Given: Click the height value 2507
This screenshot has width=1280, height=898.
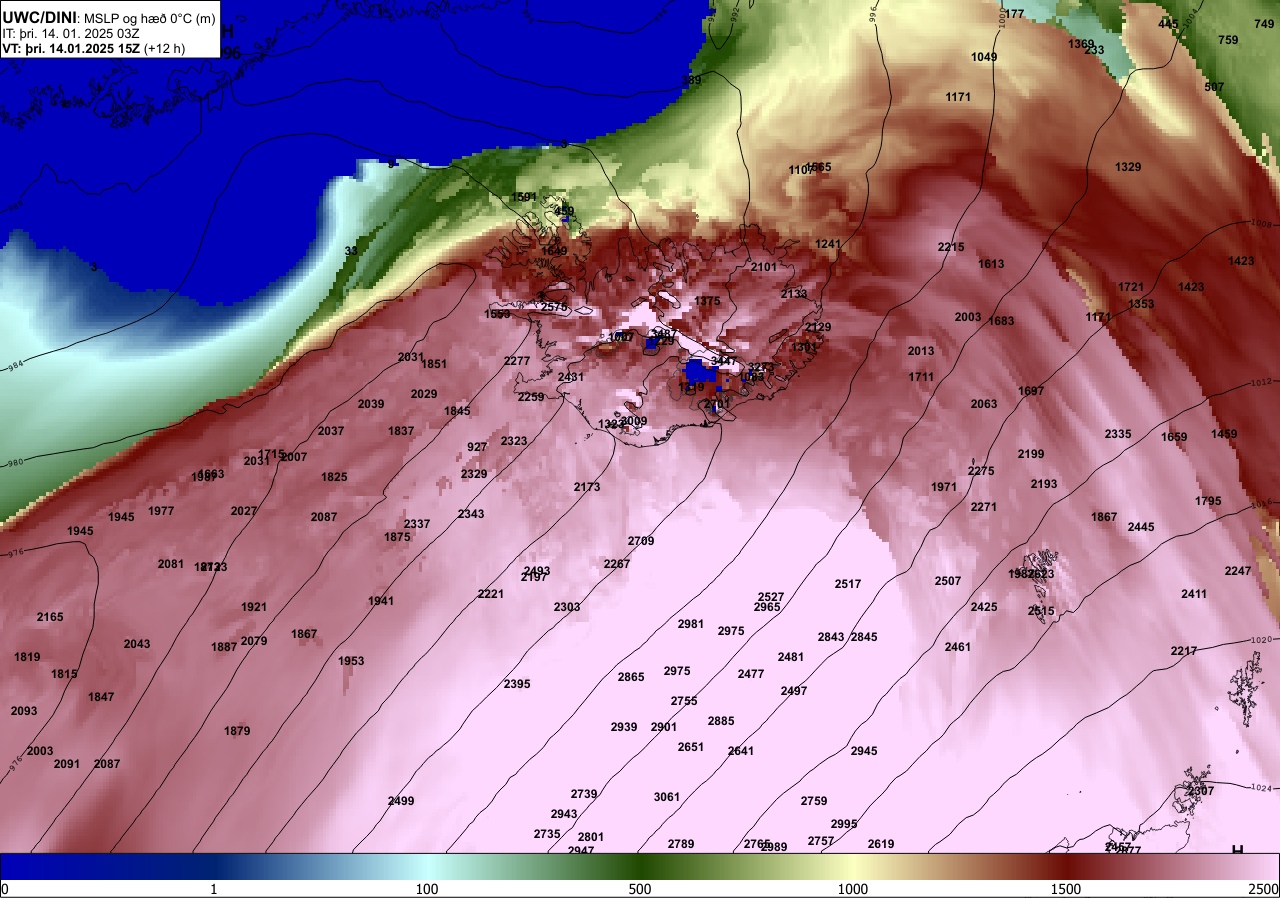Looking at the screenshot, I should [948, 581].
